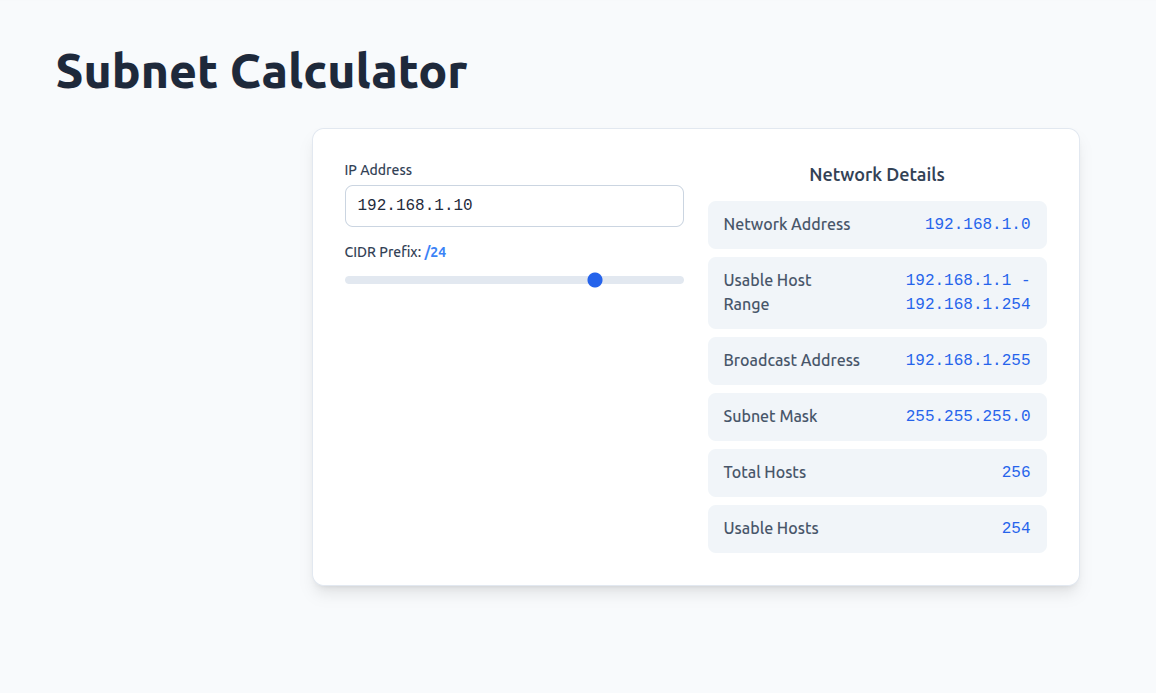This screenshot has height=693, width=1156.
Task: Click the 192.168.1.0 network address value
Action: click(x=977, y=224)
